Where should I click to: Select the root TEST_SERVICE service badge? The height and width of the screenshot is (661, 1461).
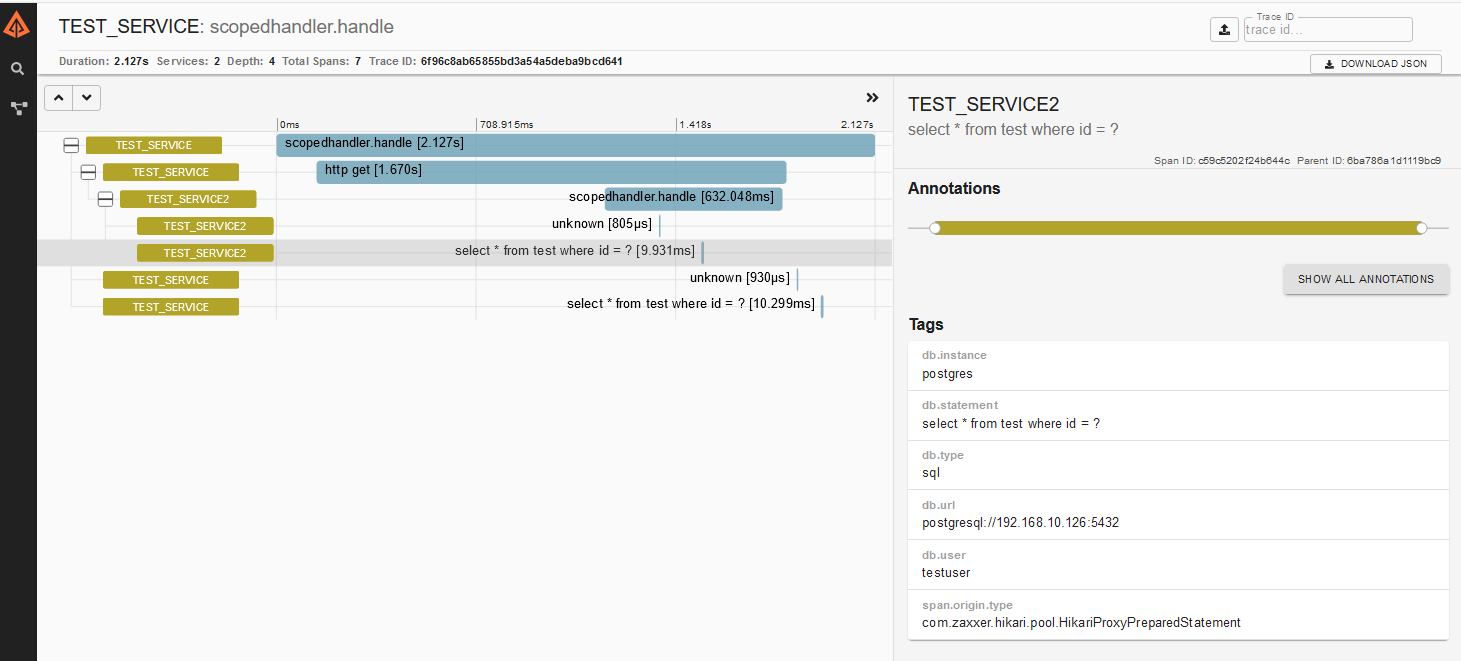pyautogui.click(x=153, y=145)
